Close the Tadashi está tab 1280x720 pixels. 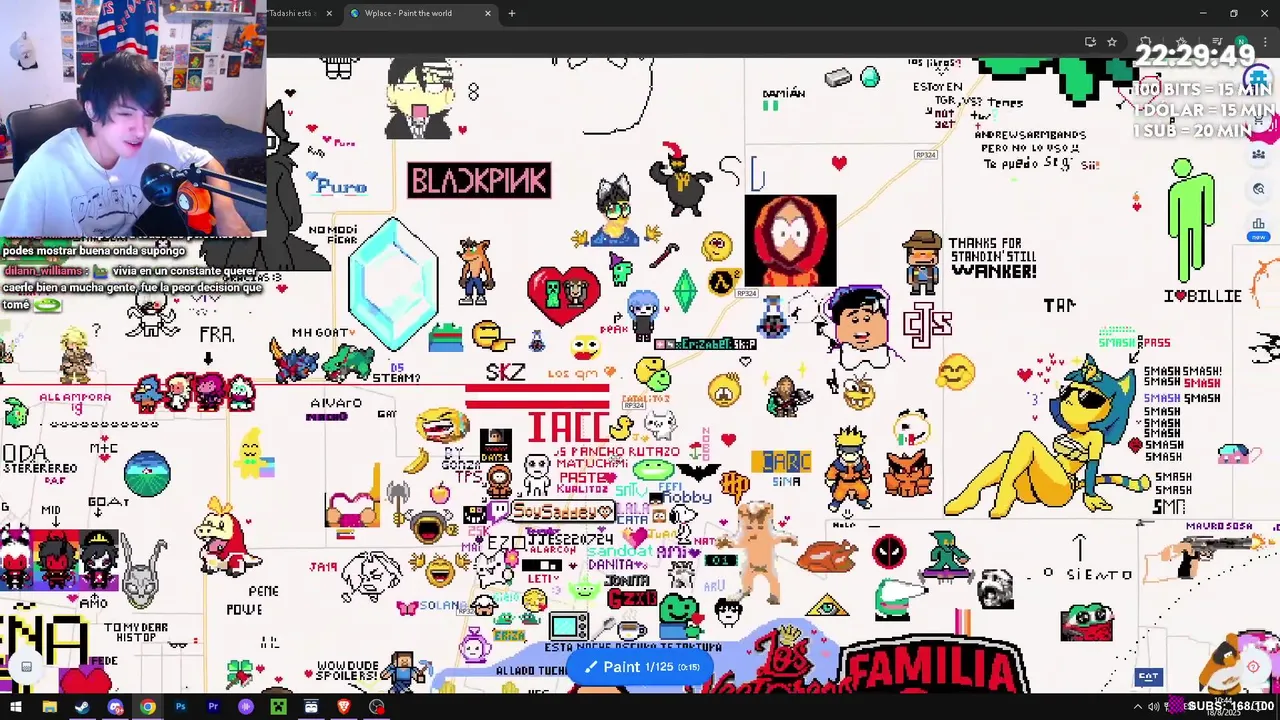coord(329,13)
